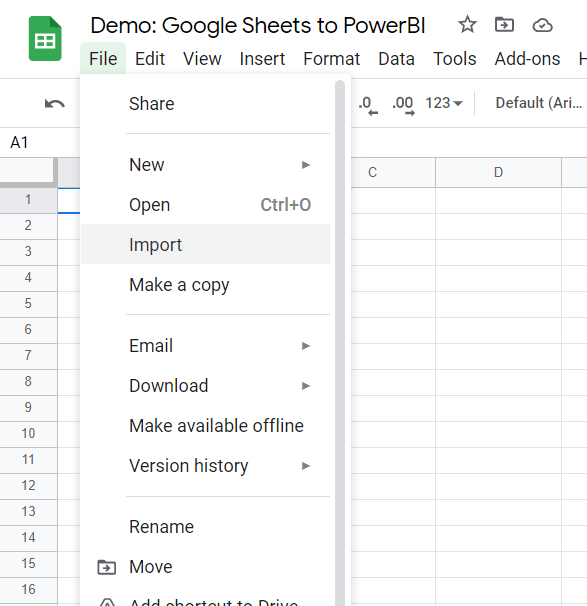Open the File menu
The width and height of the screenshot is (587, 606).
point(103,59)
